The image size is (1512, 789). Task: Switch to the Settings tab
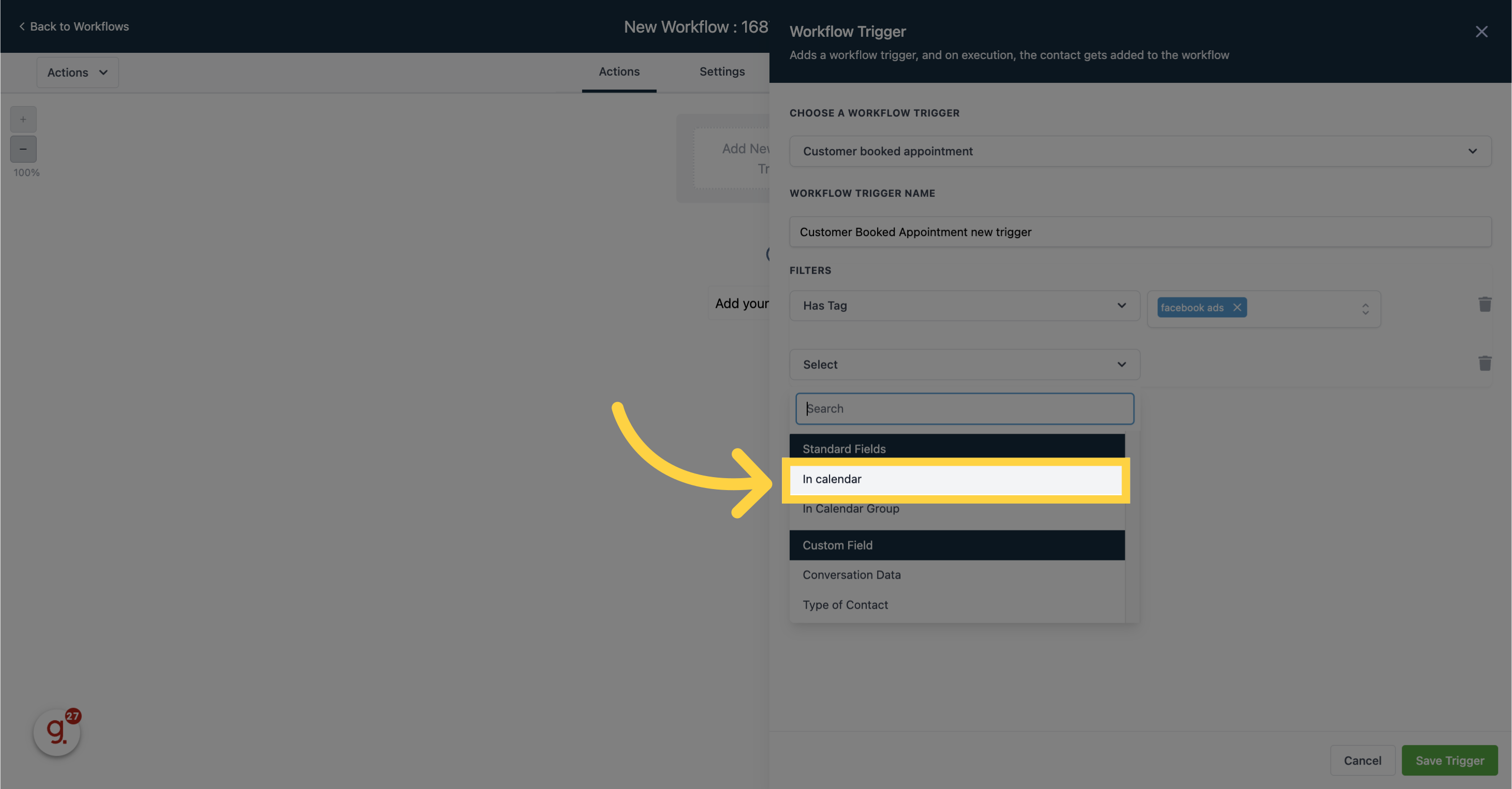coord(721,72)
